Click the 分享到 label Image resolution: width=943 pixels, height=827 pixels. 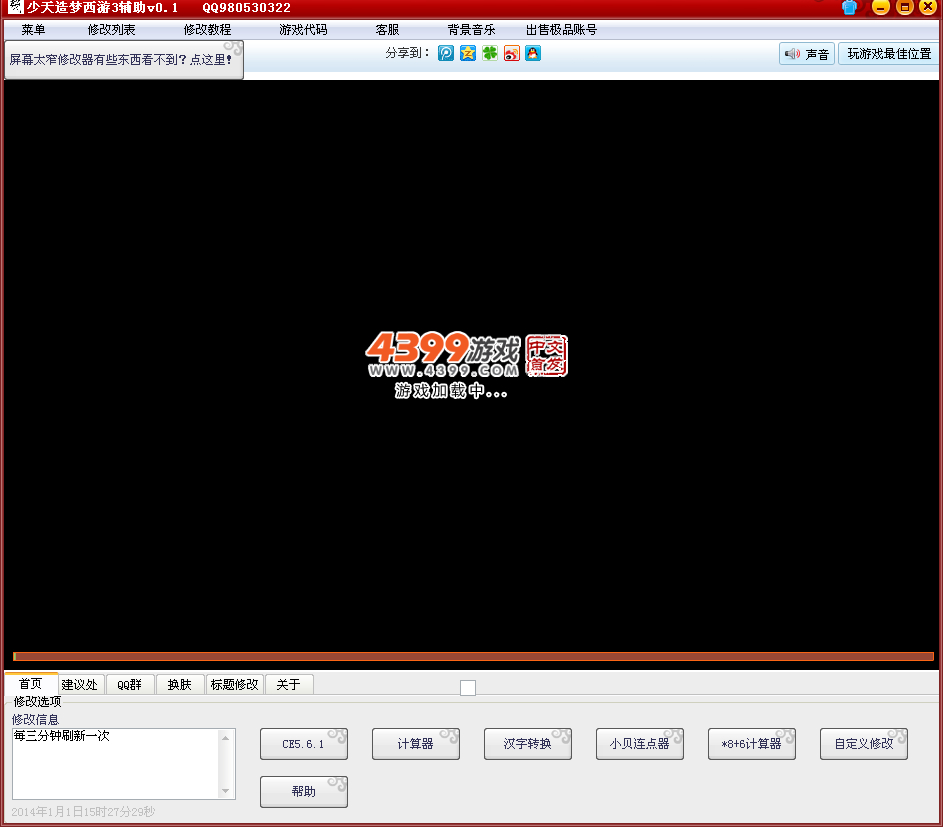tap(407, 53)
